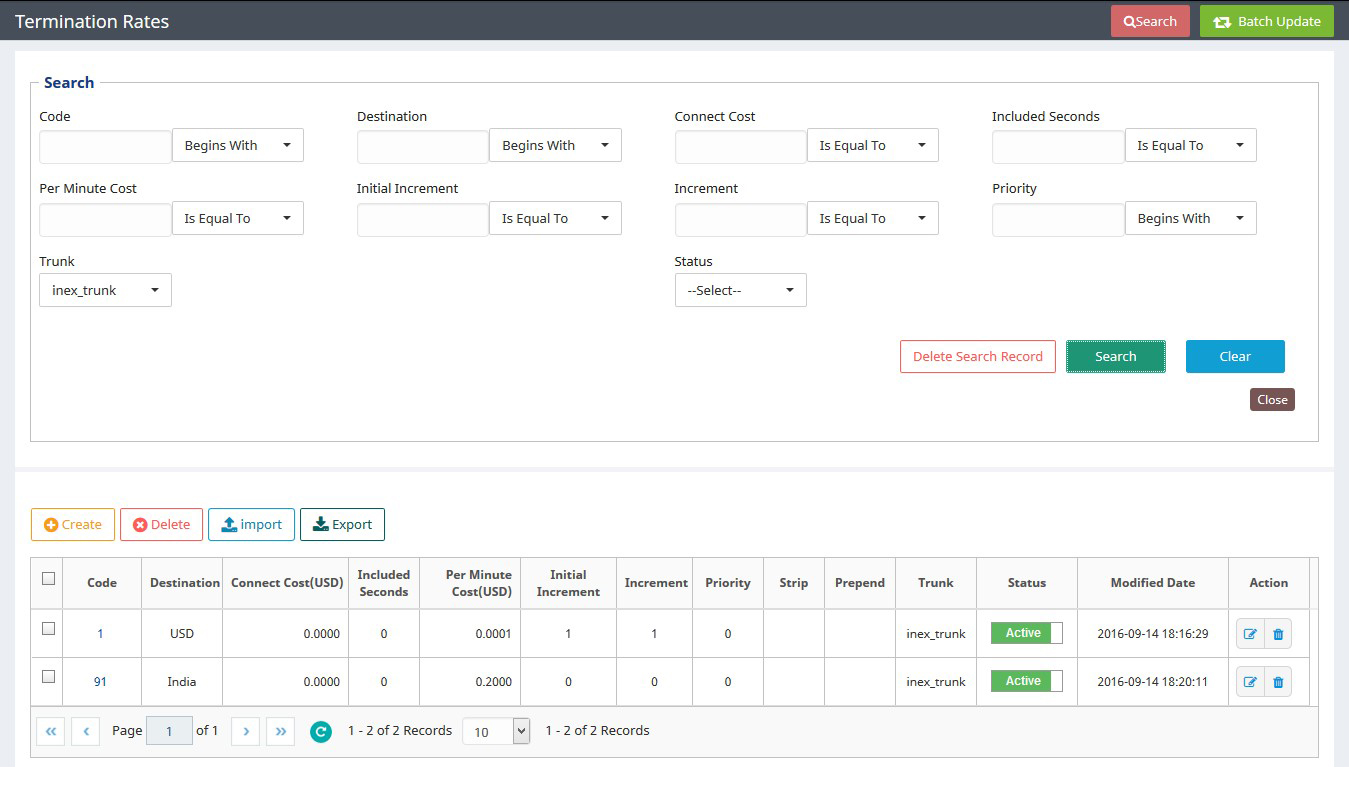Click the page number input box
Viewport: 1349px width, 787px height.
[x=169, y=731]
